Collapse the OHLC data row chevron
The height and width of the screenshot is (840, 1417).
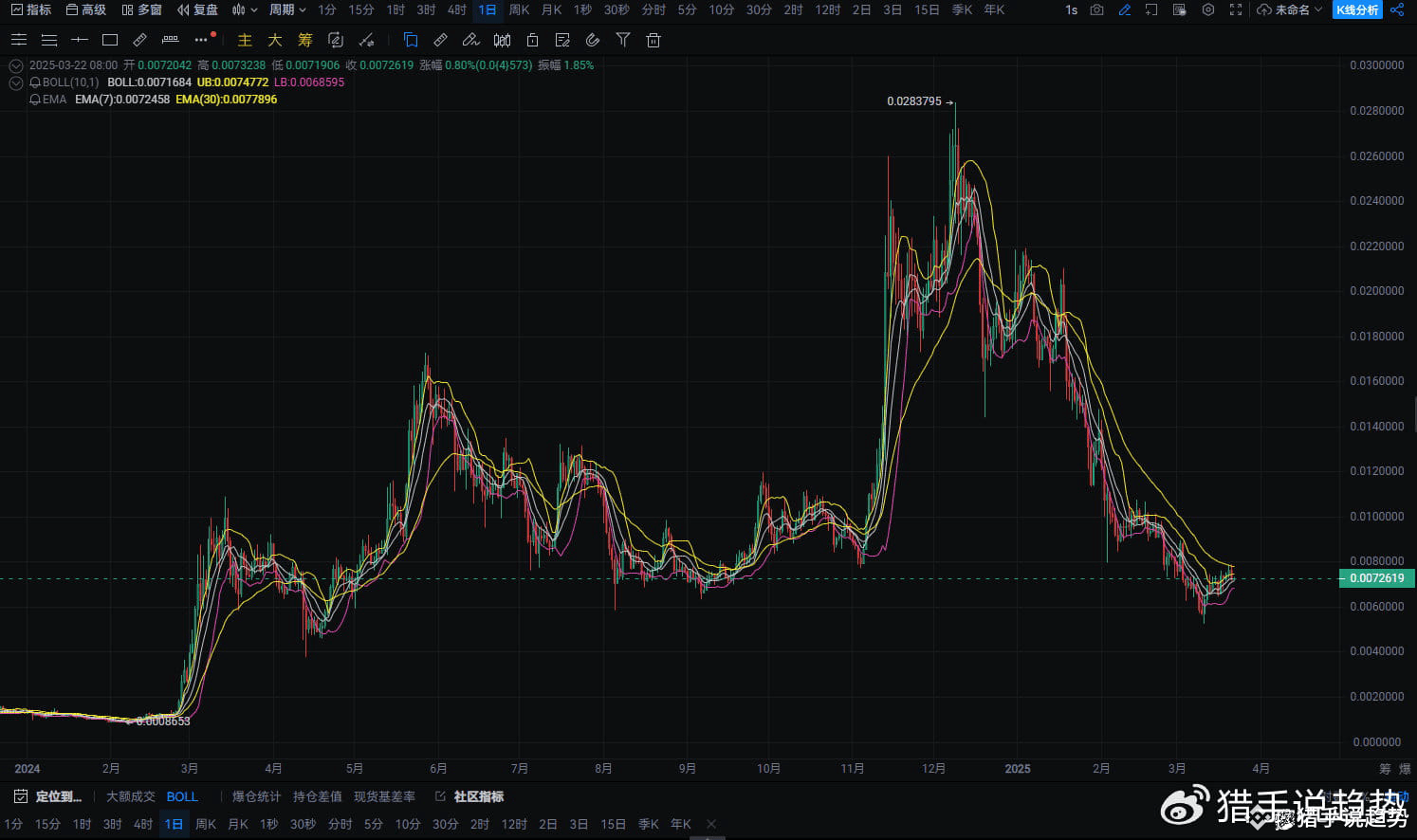pos(16,65)
